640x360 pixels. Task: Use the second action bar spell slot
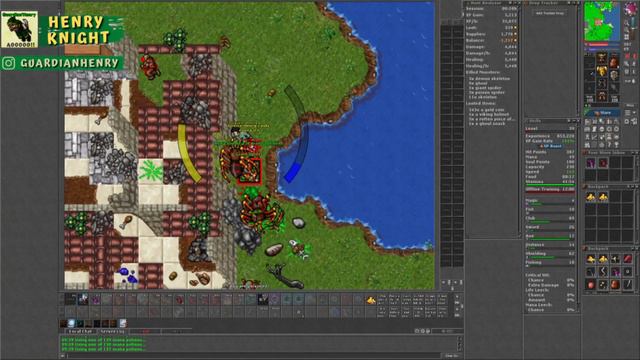(83, 300)
